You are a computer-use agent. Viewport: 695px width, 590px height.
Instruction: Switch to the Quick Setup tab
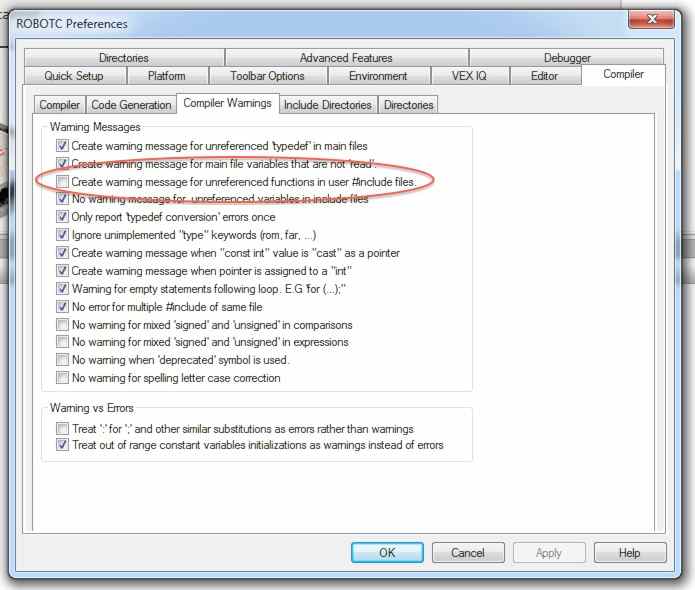click(74, 76)
